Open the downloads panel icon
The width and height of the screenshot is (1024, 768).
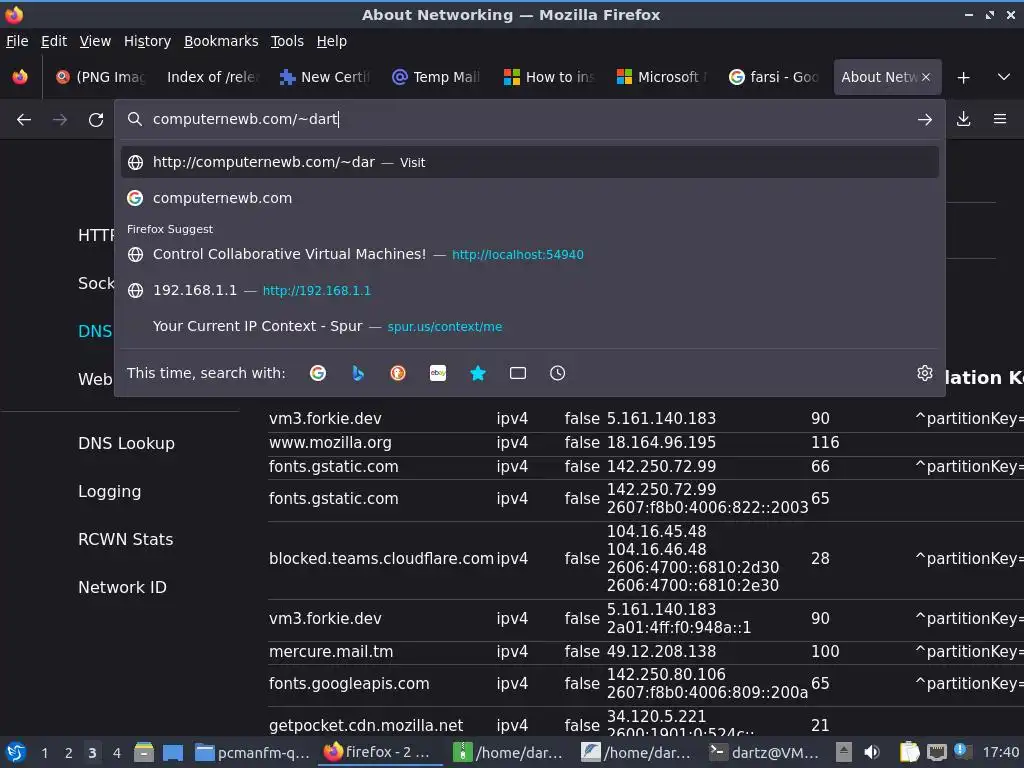(963, 119)
